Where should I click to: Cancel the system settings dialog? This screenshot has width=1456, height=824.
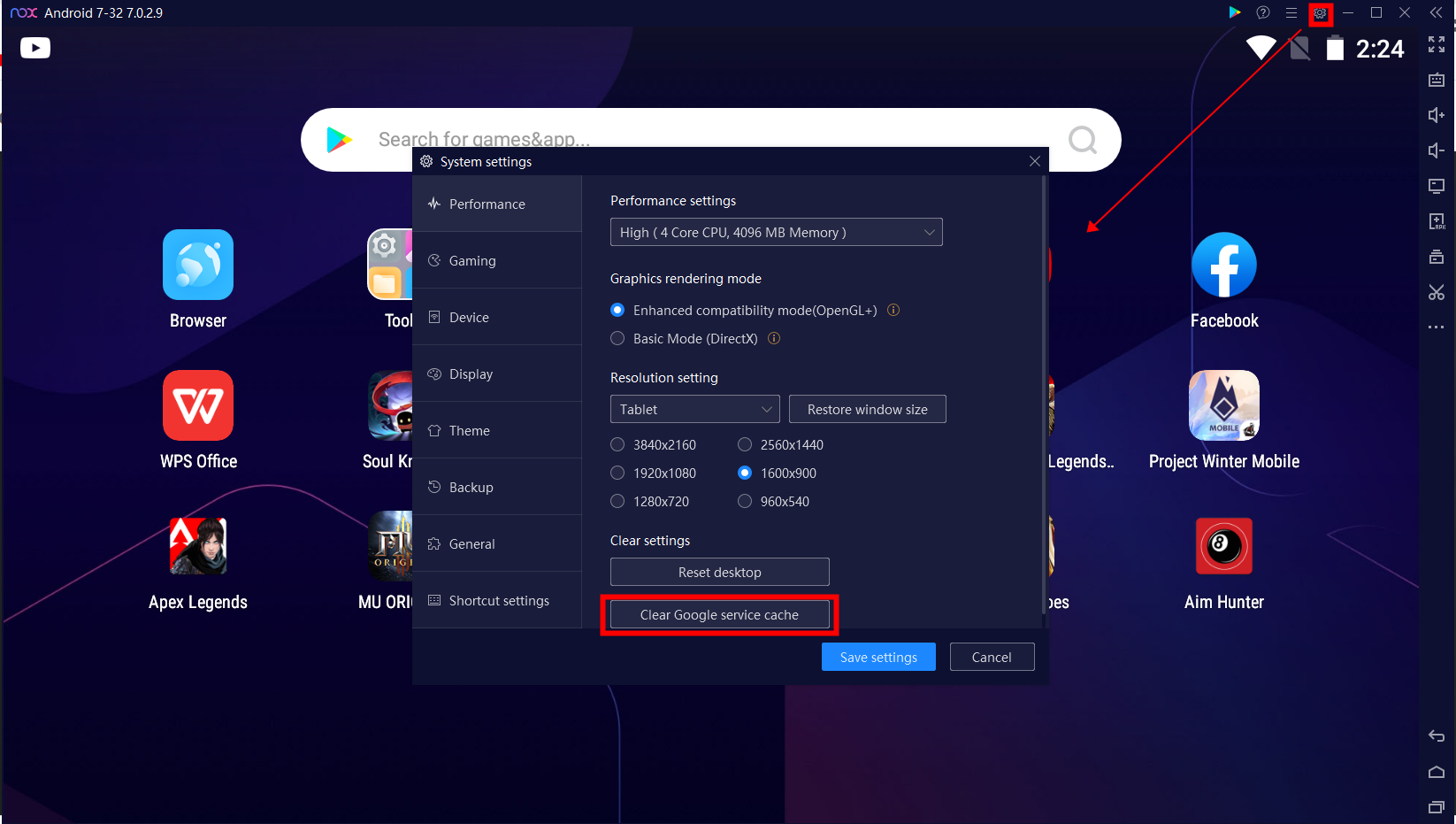point(992,657)
